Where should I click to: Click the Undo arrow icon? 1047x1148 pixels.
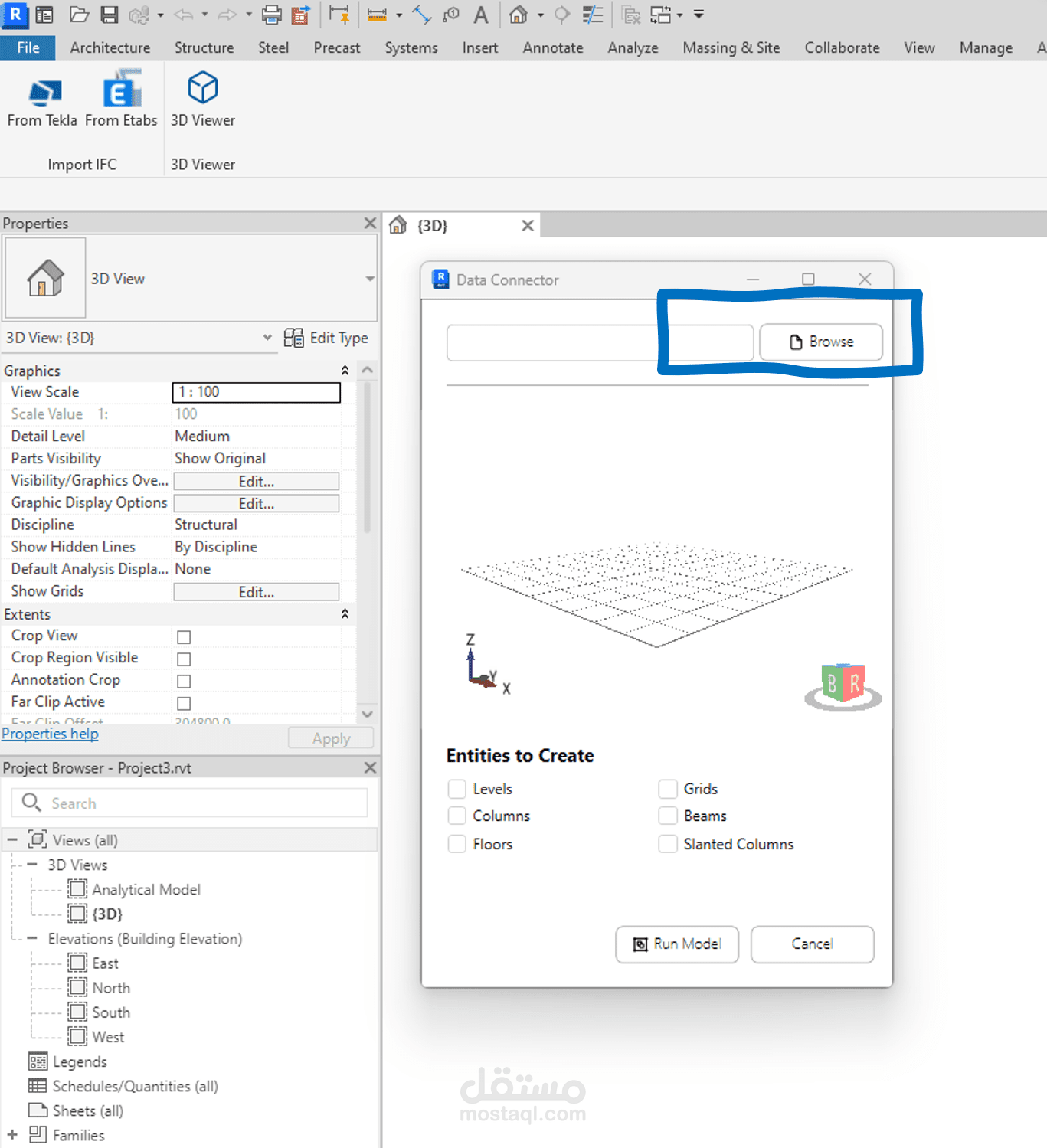click(x=184, y=14)
